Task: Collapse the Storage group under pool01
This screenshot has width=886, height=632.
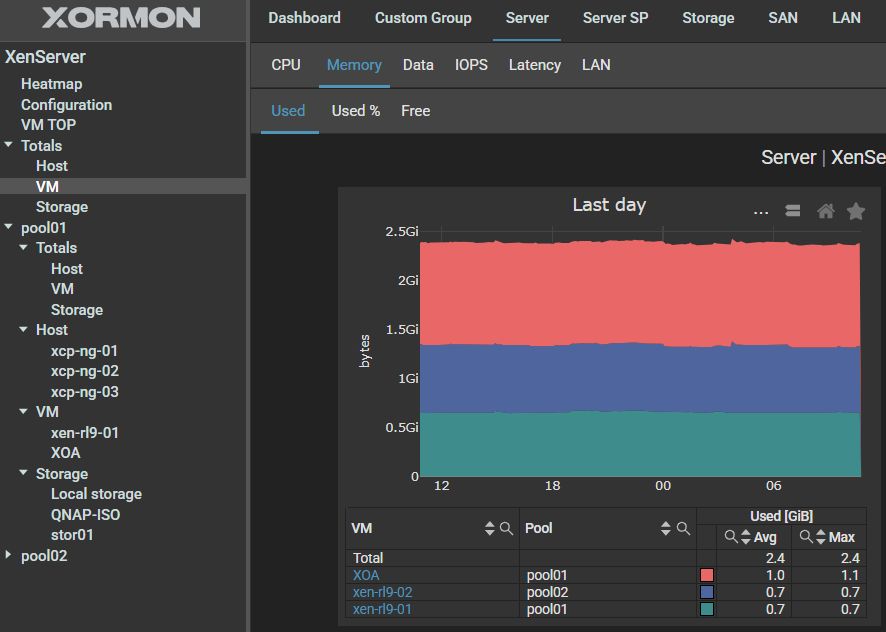Action: point(24,473)
